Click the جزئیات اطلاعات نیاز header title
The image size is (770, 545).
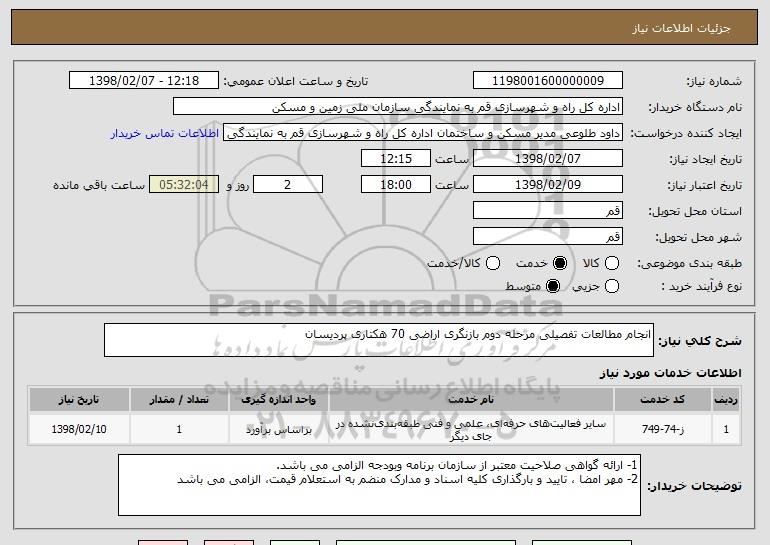click(x=681, y=28)
